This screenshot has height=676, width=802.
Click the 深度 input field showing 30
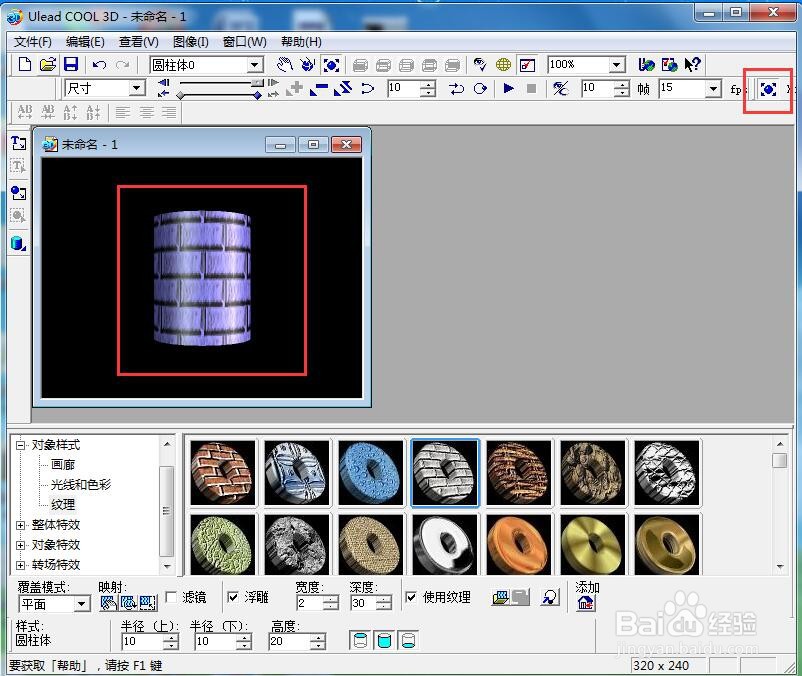click(364, 603)
